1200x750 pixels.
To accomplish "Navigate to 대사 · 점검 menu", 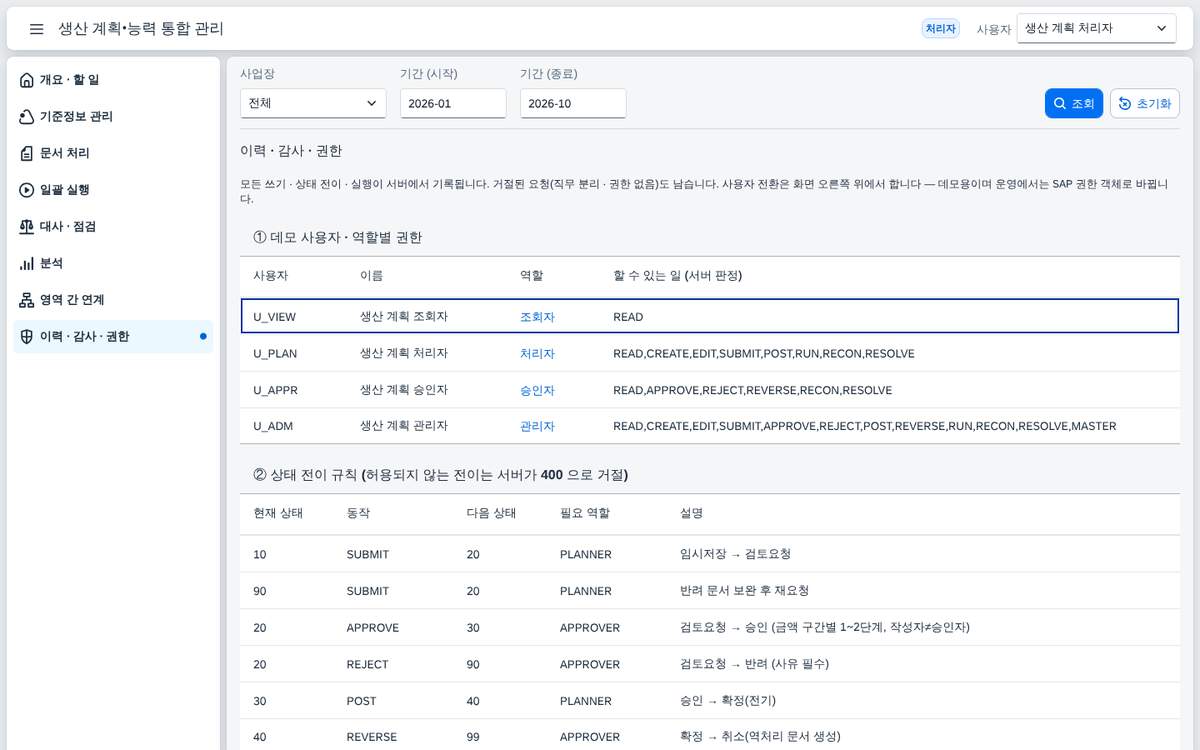I will coord(113,227).
